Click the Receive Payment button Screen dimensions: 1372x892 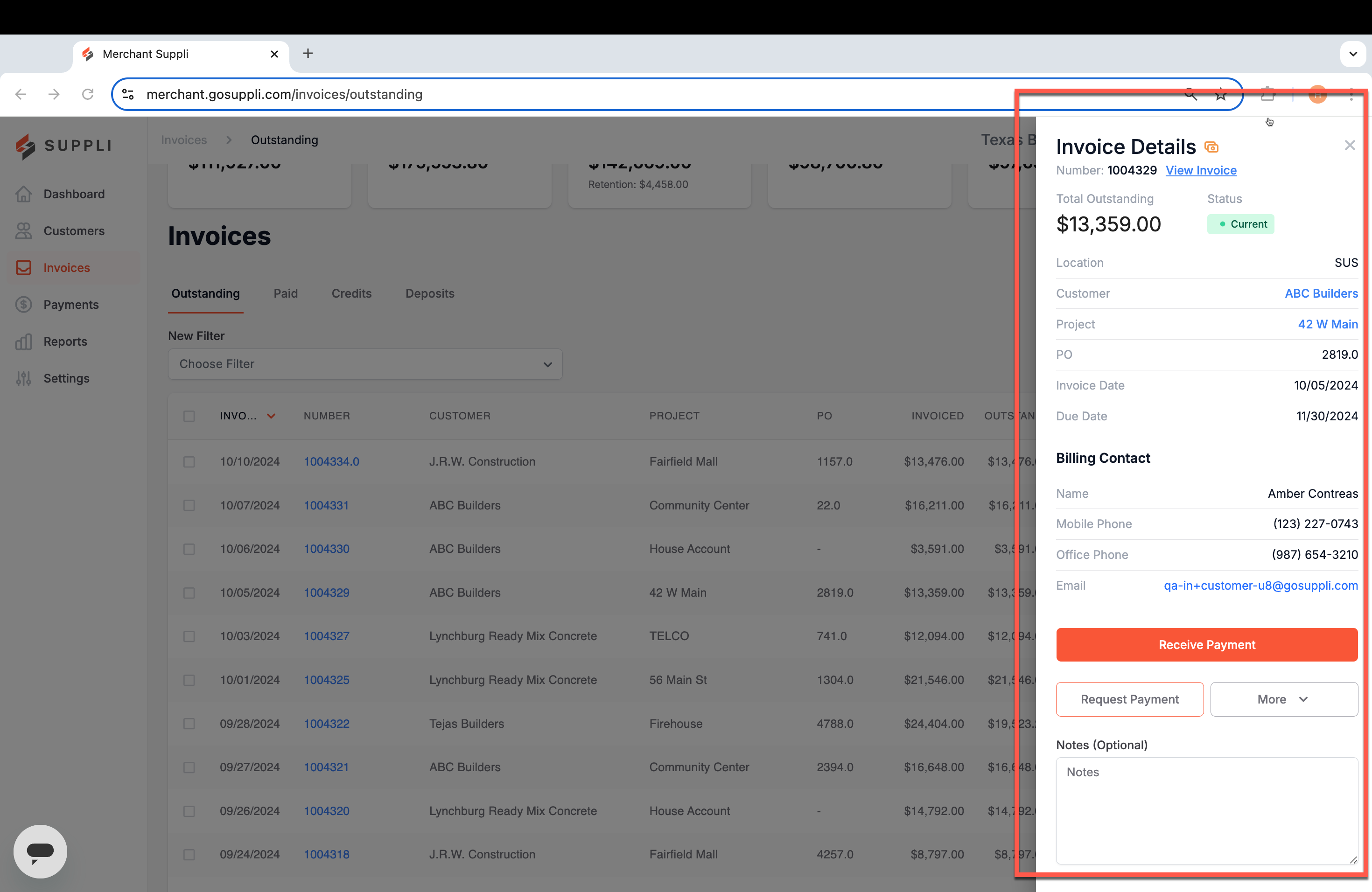tap(1206, 645)
